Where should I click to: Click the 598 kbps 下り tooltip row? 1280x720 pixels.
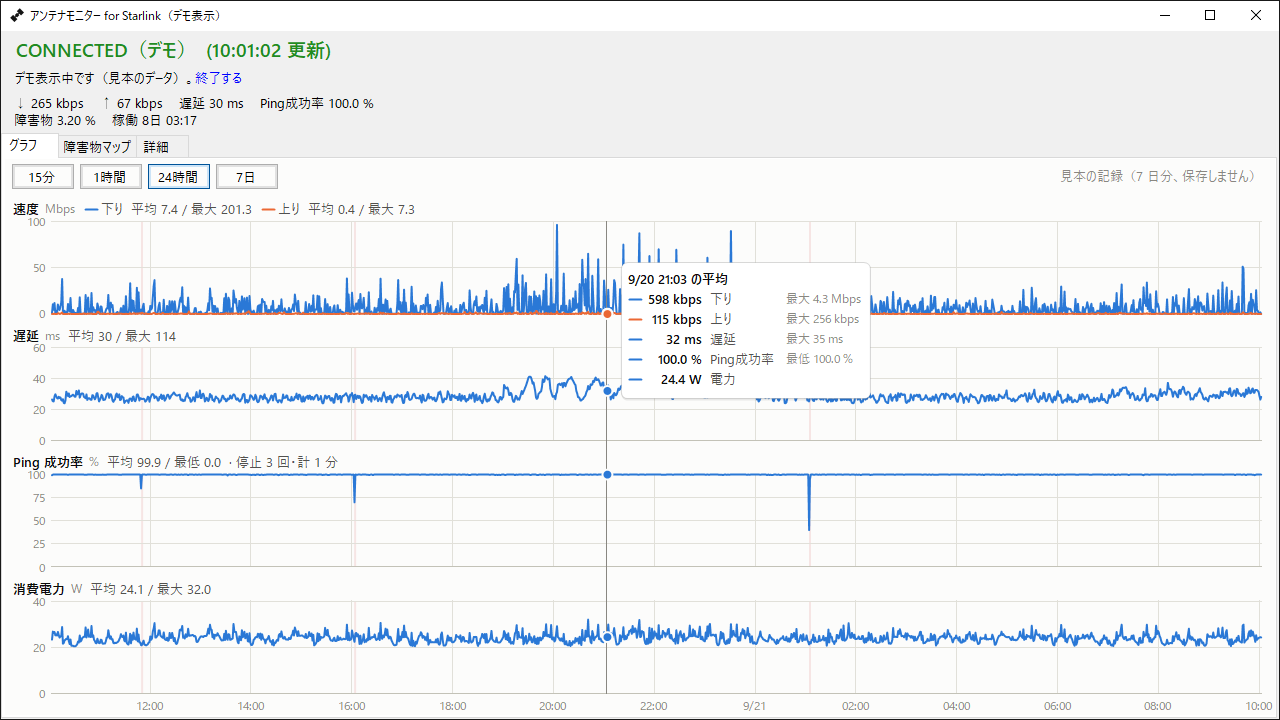pos(744,300)
